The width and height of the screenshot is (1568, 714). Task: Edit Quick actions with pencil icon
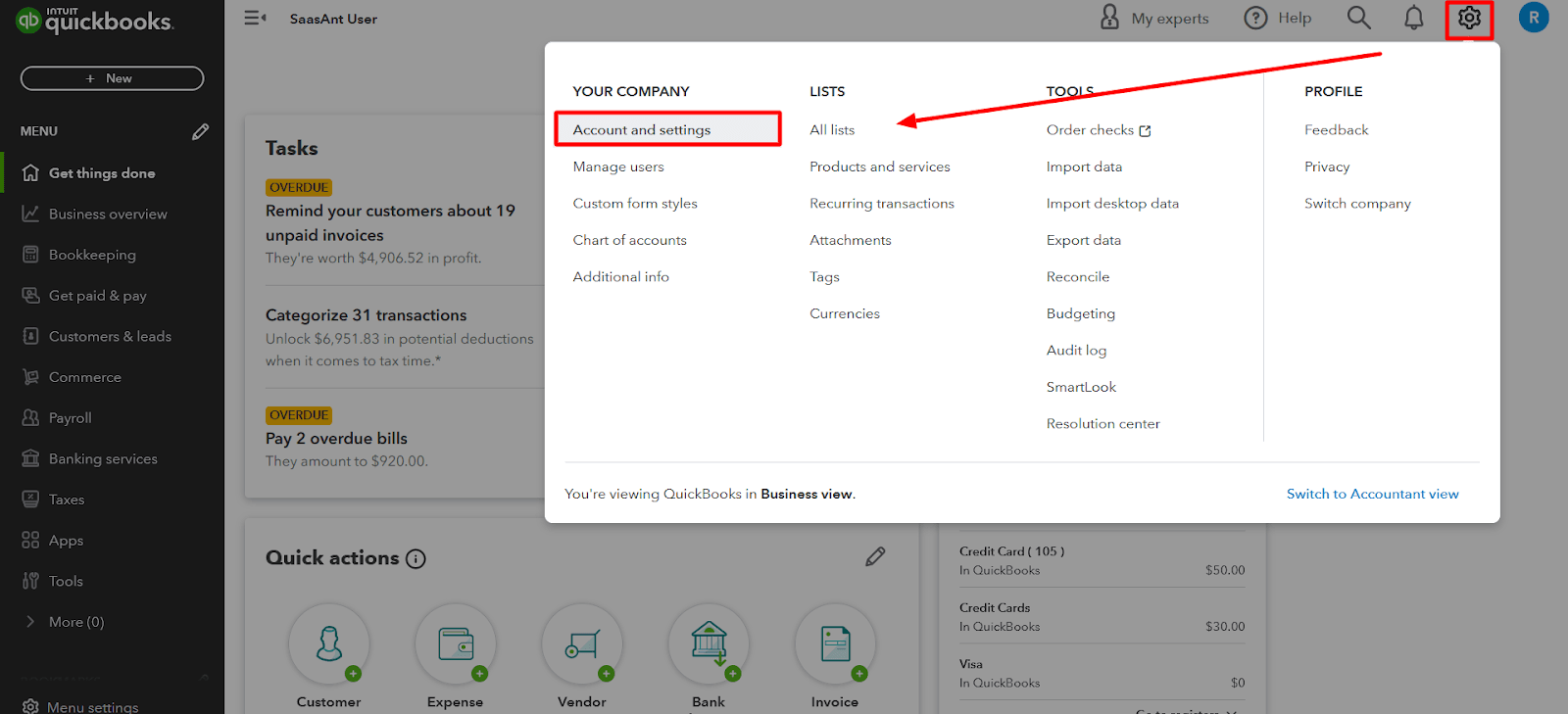875,556
